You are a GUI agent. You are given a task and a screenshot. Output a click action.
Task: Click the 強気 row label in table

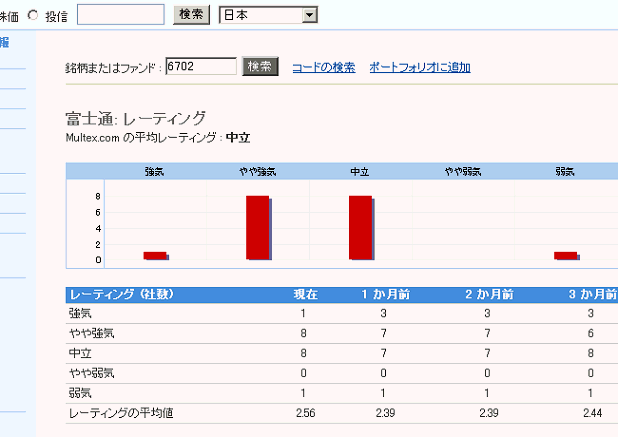point(80,313)
